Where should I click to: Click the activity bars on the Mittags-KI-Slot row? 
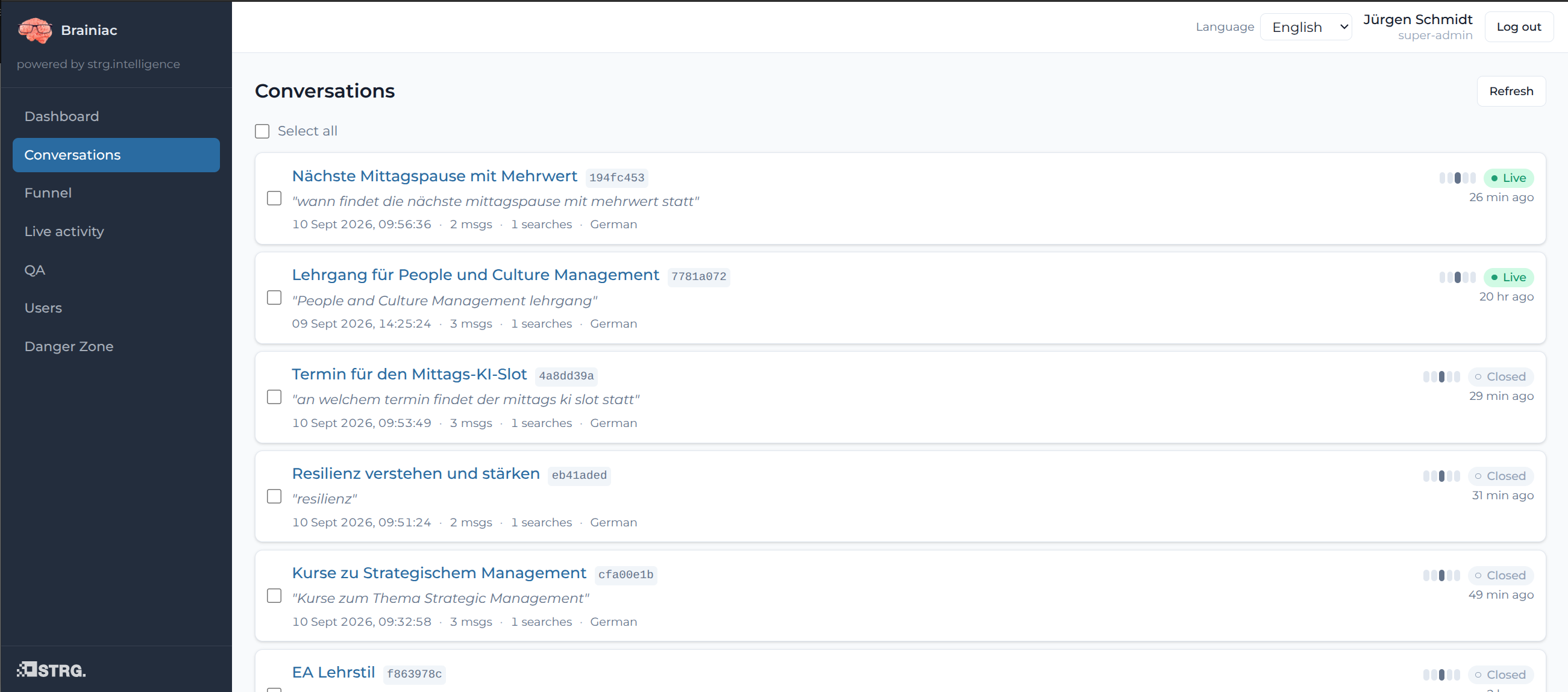pos(1441,377)
